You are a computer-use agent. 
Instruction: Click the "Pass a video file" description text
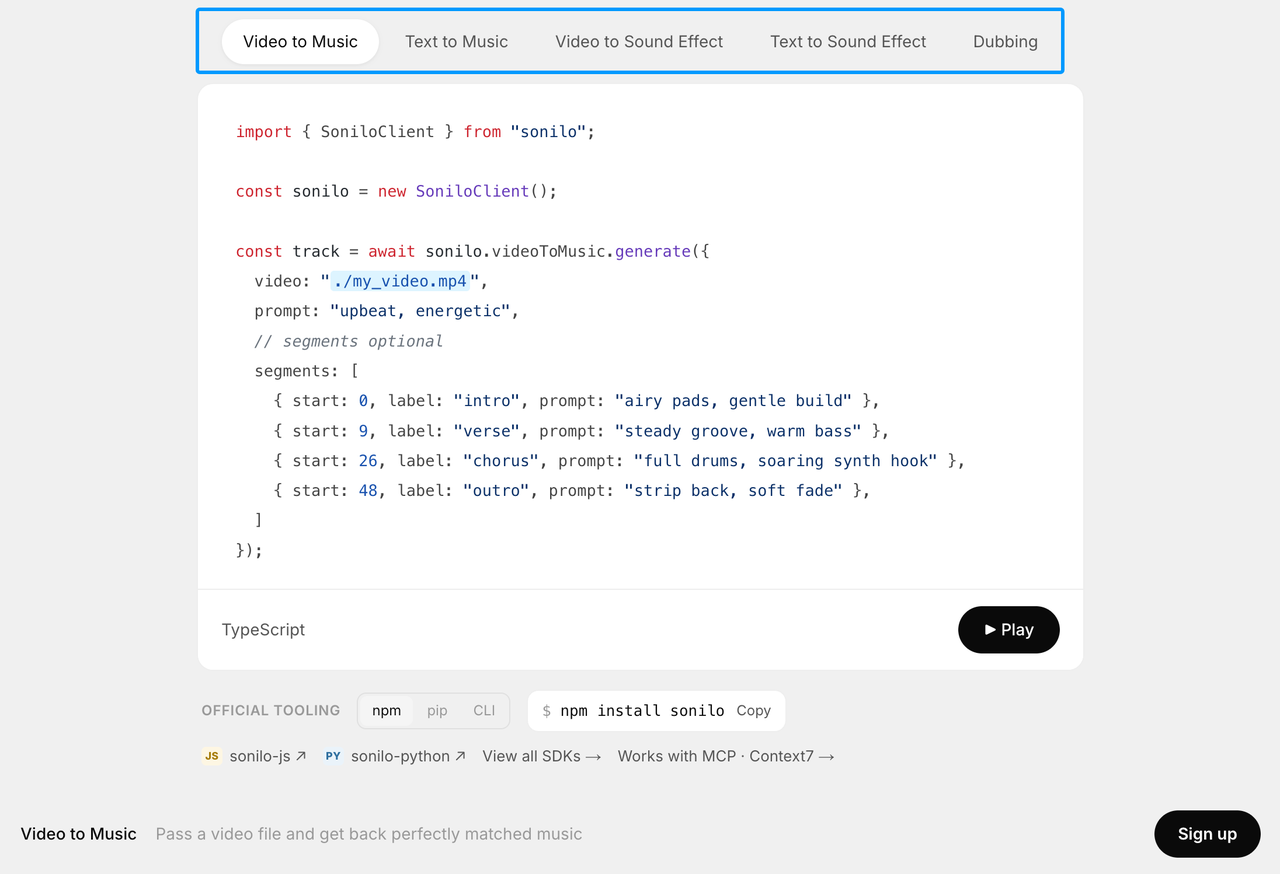(369, 834)
